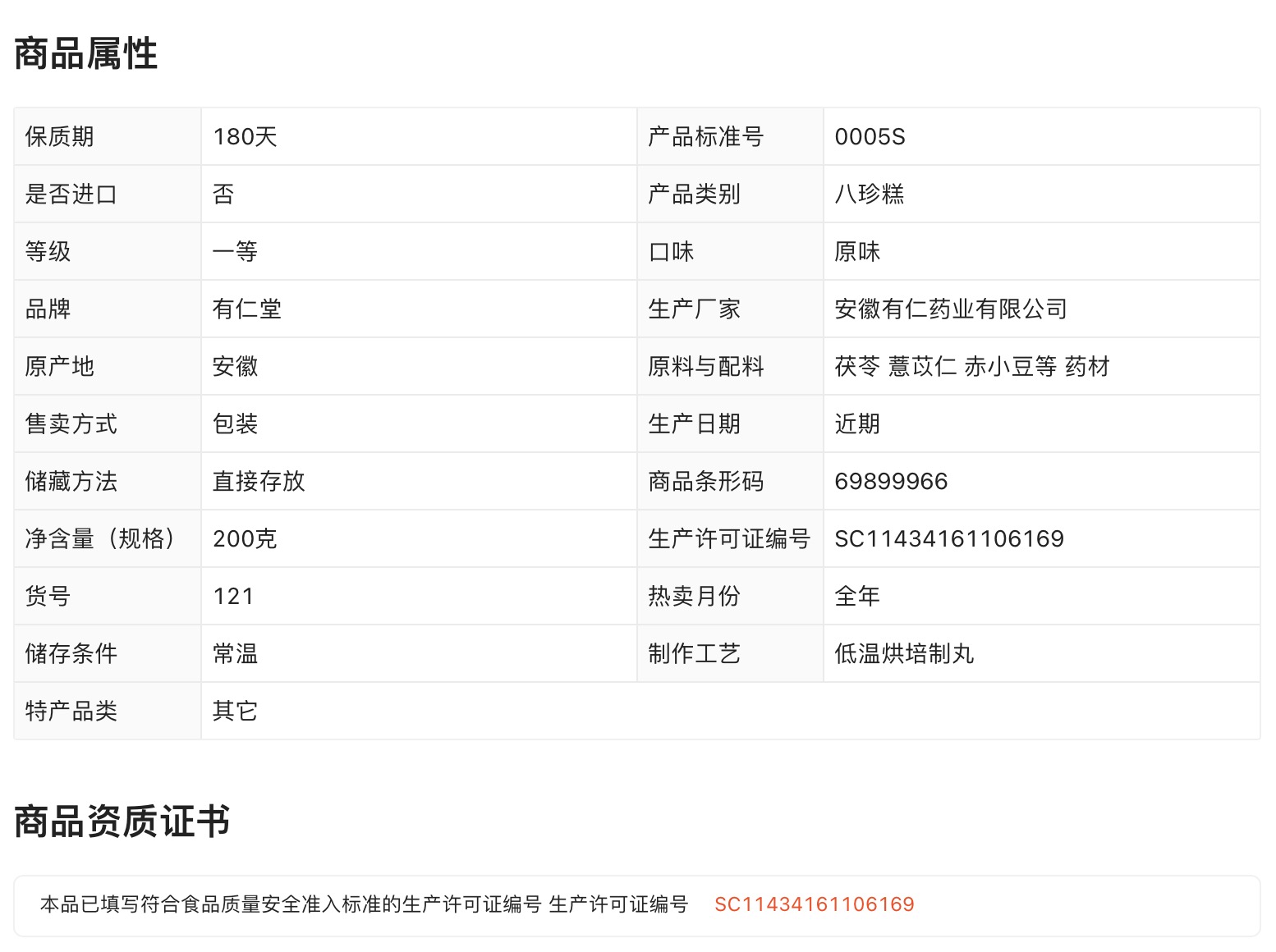Click the 原产地 value 安徽
The width and height of the screenshot is (1276, 952).
click(235, 366)
